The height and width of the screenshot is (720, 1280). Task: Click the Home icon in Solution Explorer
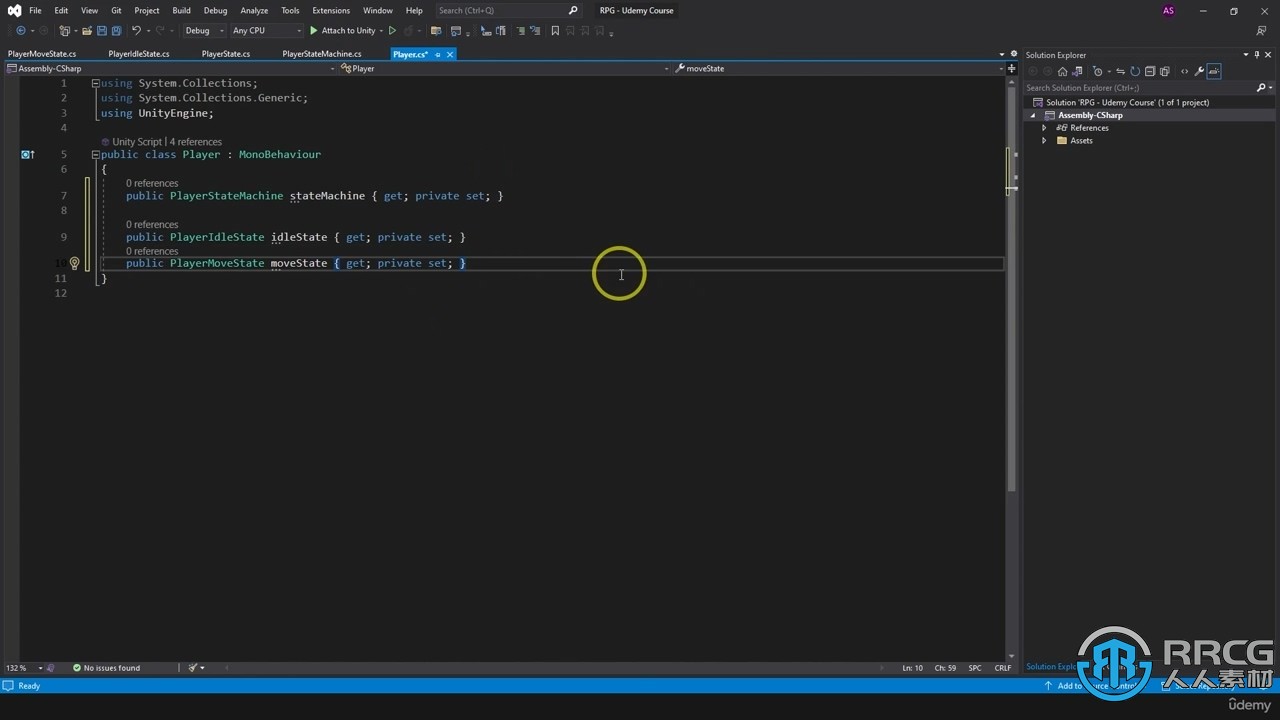coord(1062,71)
